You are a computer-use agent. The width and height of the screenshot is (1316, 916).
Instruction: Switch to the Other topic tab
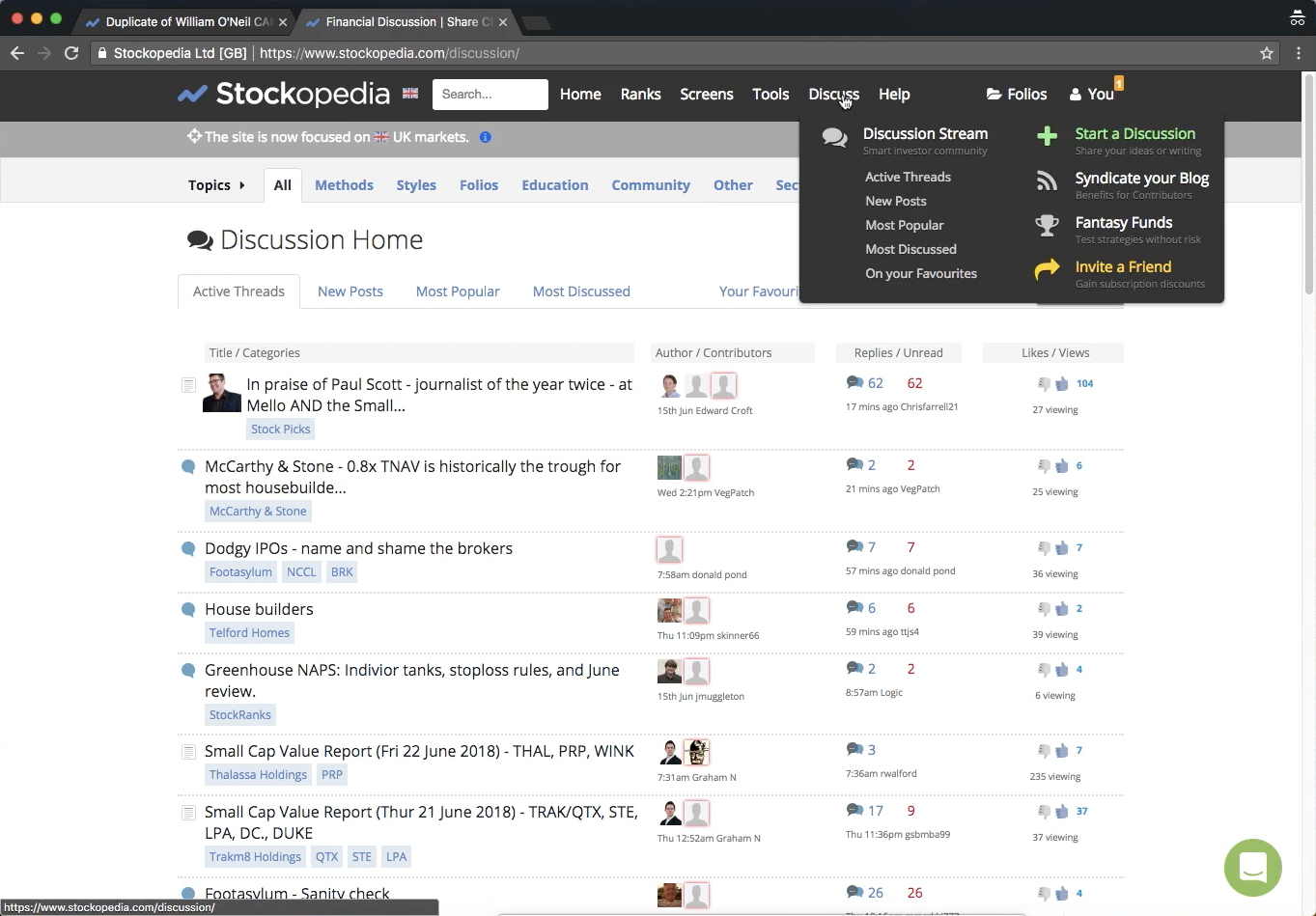coord(733,185)
